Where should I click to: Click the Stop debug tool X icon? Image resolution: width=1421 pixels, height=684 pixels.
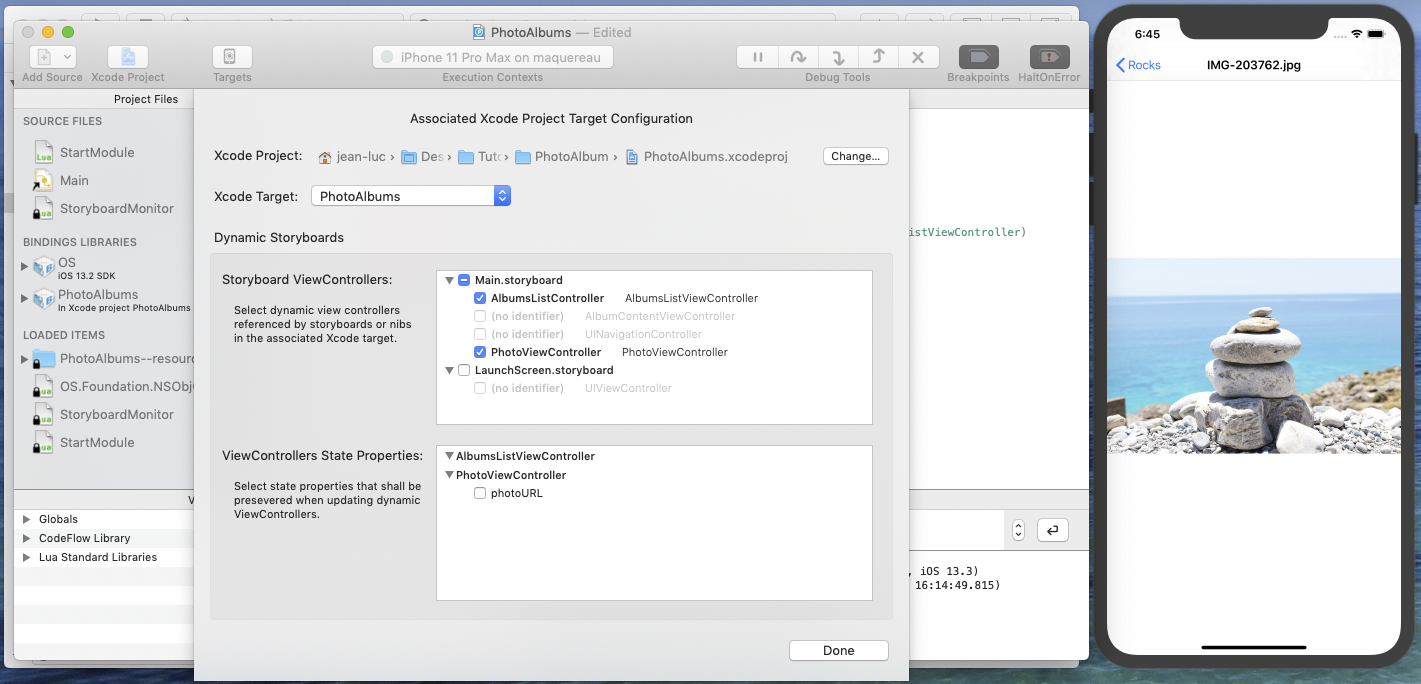918,57
